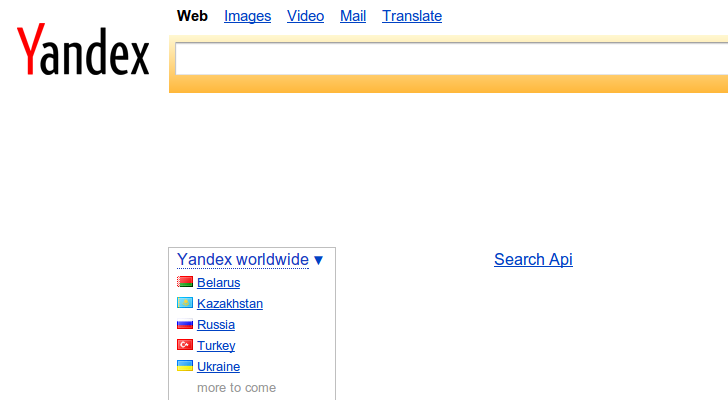
Task: Open the Turkey country link
Action: [x=216, y=346]
